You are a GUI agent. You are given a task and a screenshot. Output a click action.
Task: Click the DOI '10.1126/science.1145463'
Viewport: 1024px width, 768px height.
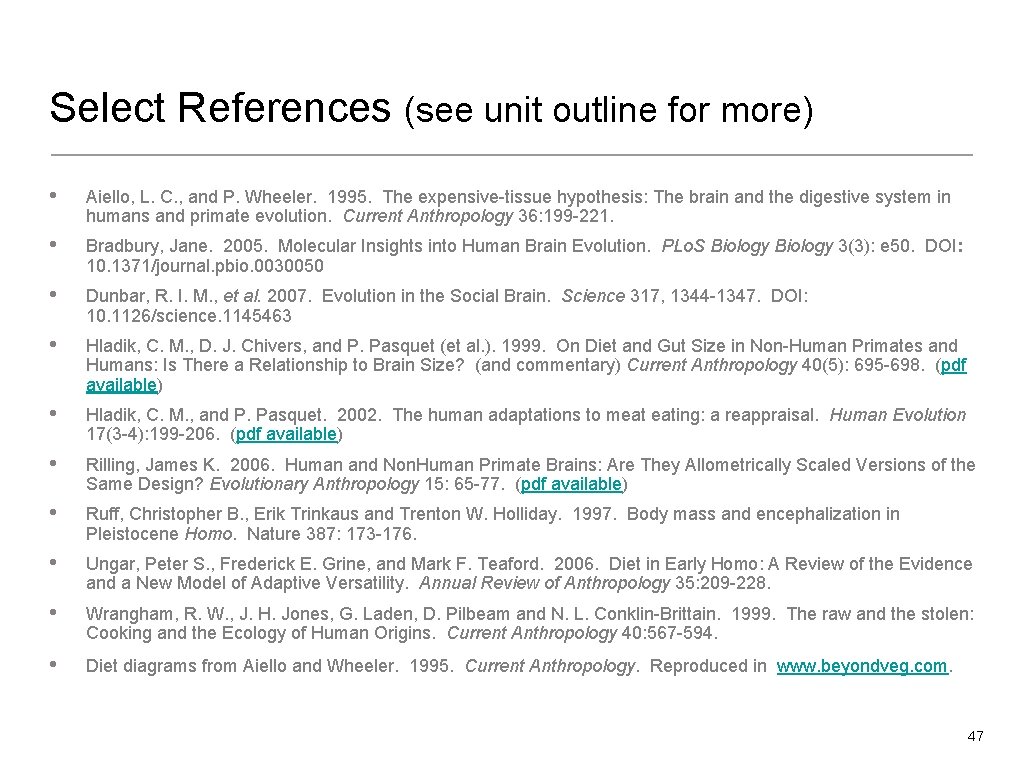click(189, 316)
